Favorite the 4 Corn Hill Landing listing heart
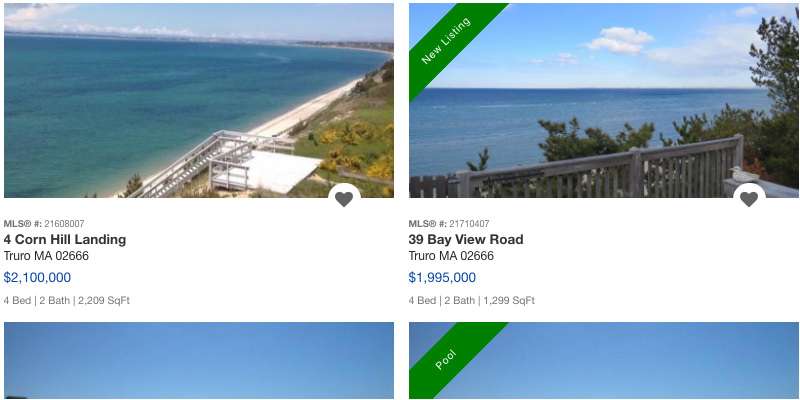The height and width of the screenshot is (400, 800). [x=344, y=199]
